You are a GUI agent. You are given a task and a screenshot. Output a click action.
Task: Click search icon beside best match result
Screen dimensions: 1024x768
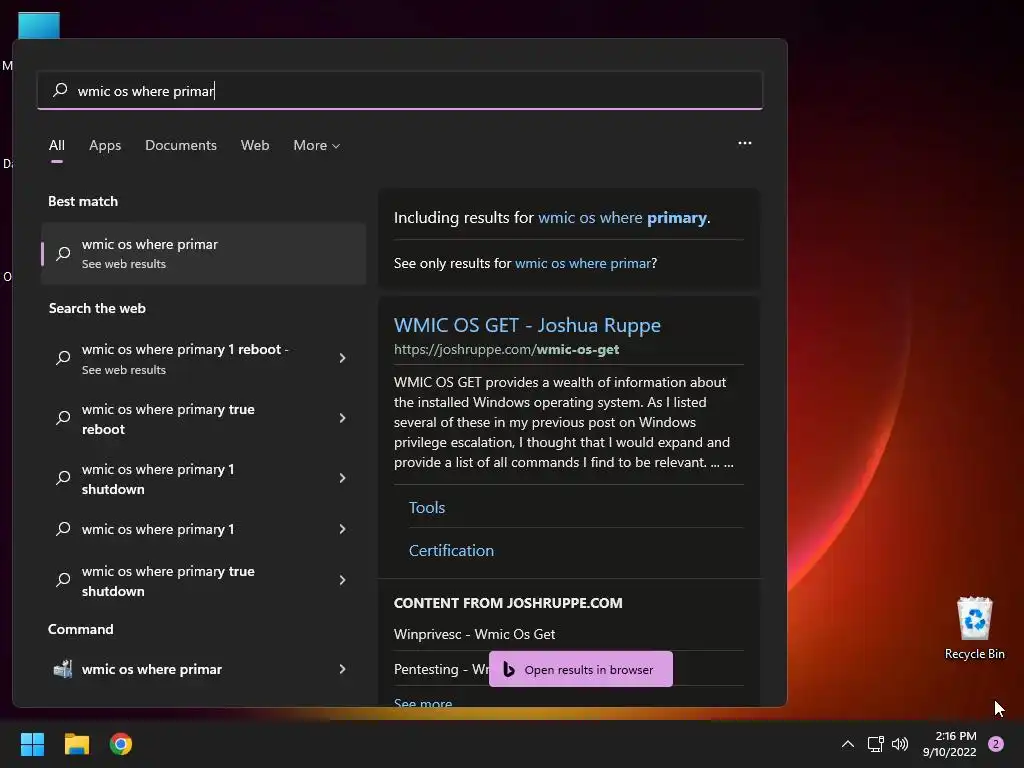(63, 253)
